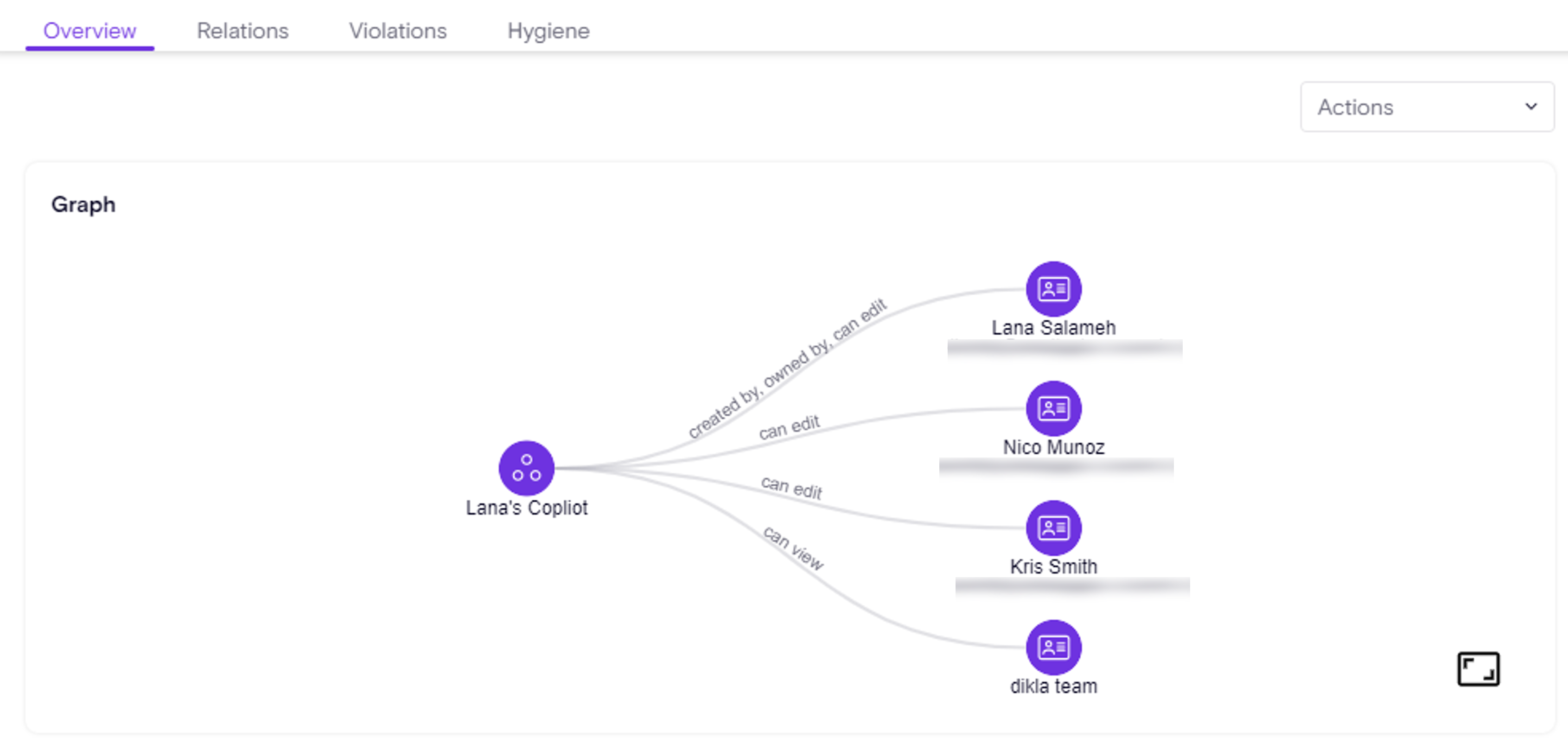Click the Lana Salameh name label
Viewport: 1568px width, 744px height.
1053,328
